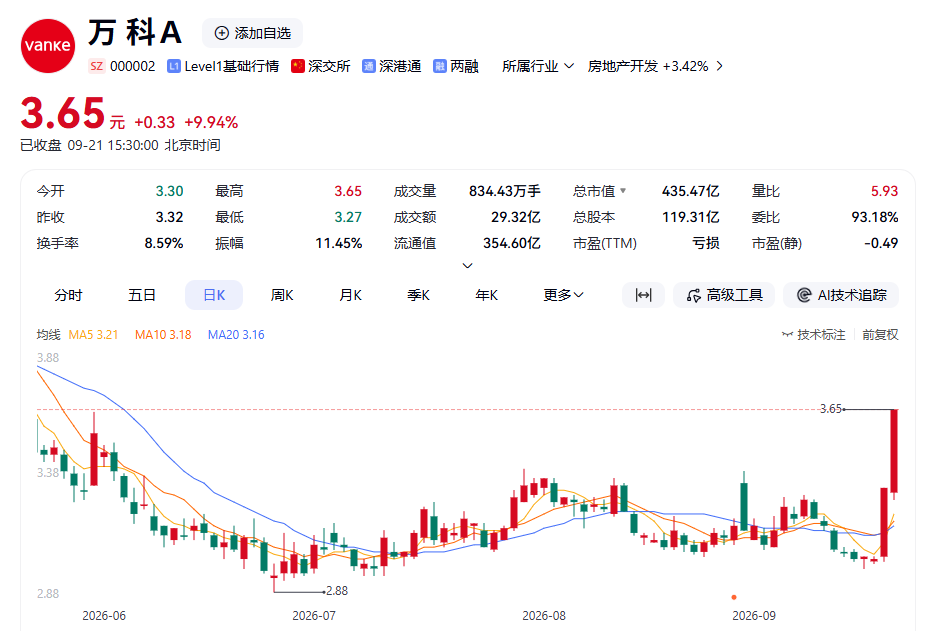
Task: Switch to the 月K tab
Action: [350, 295]
